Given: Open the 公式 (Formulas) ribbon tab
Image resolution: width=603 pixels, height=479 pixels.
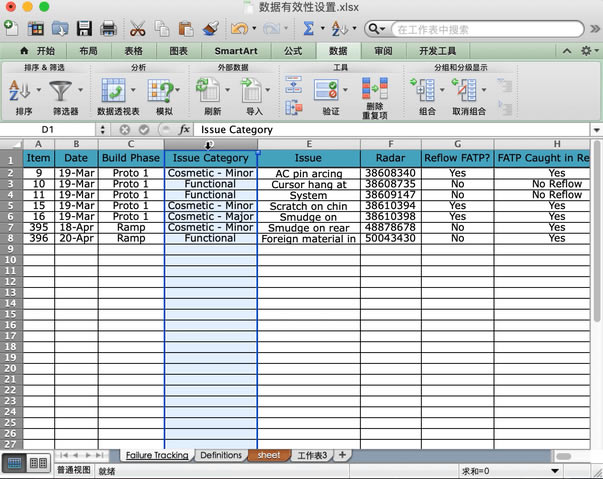Looking at the screenshot, I should 292,50.
